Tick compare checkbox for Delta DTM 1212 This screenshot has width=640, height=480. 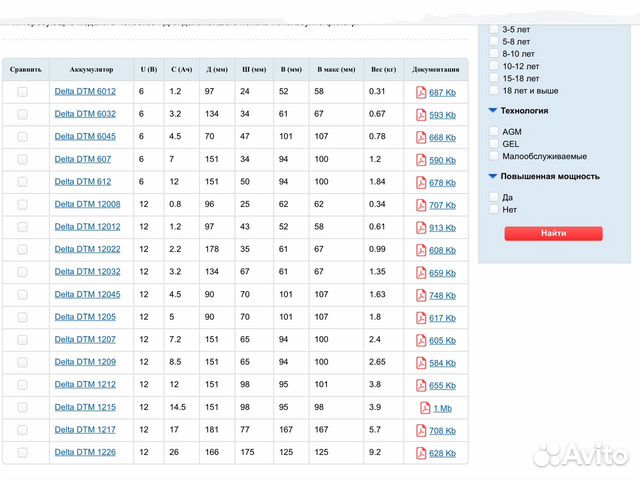pyautogui.click(x=22, y=385)
